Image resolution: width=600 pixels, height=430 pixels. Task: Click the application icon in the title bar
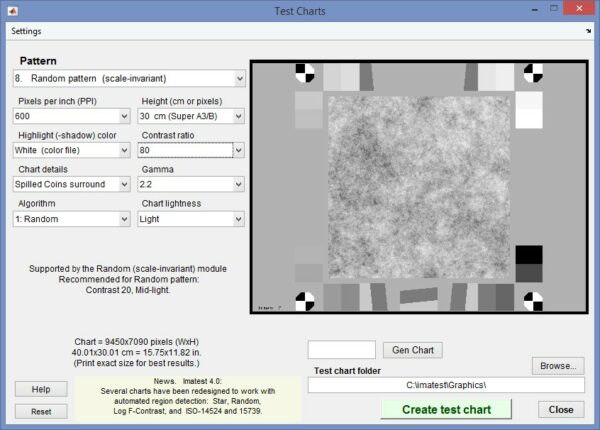click(x=11, y=10)
